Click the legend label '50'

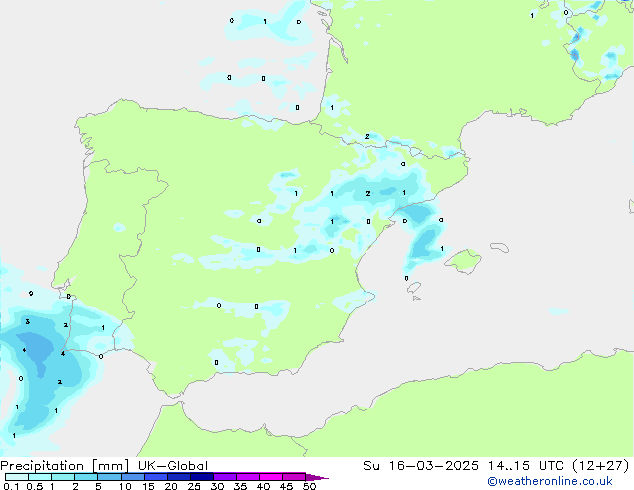point(309,486)
